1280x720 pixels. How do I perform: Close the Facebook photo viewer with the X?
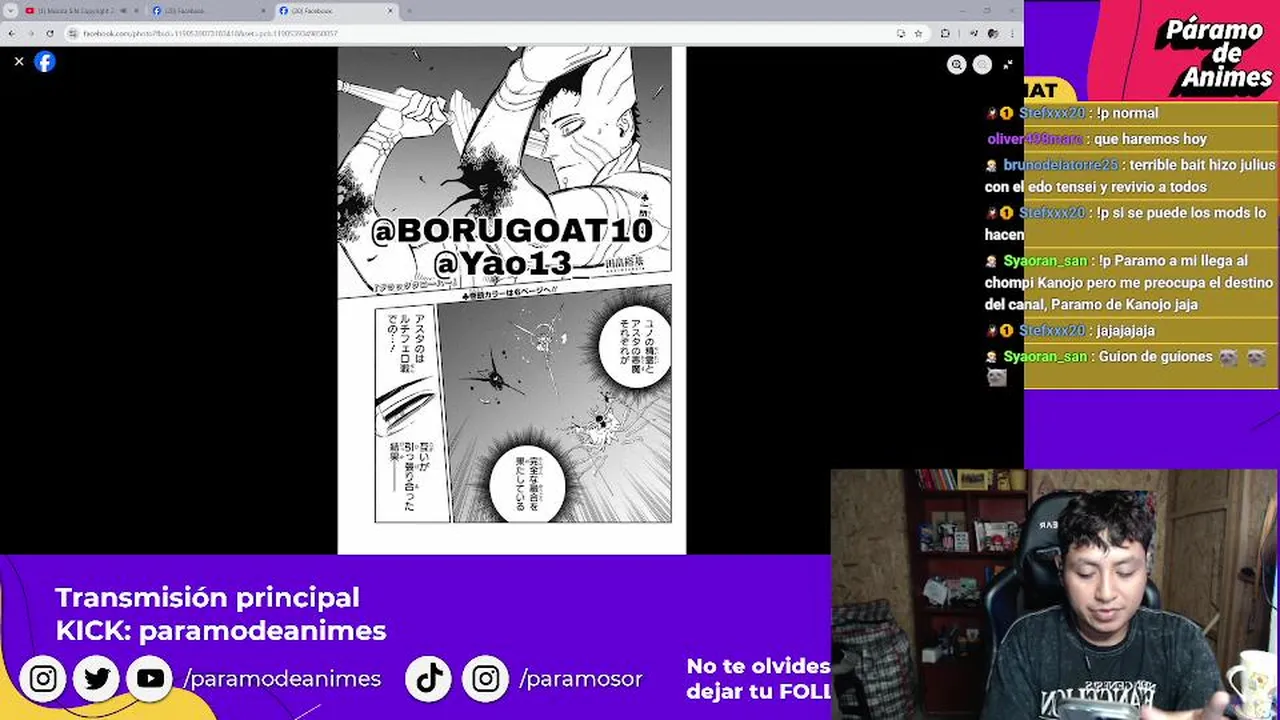click(x=18, y=62)
